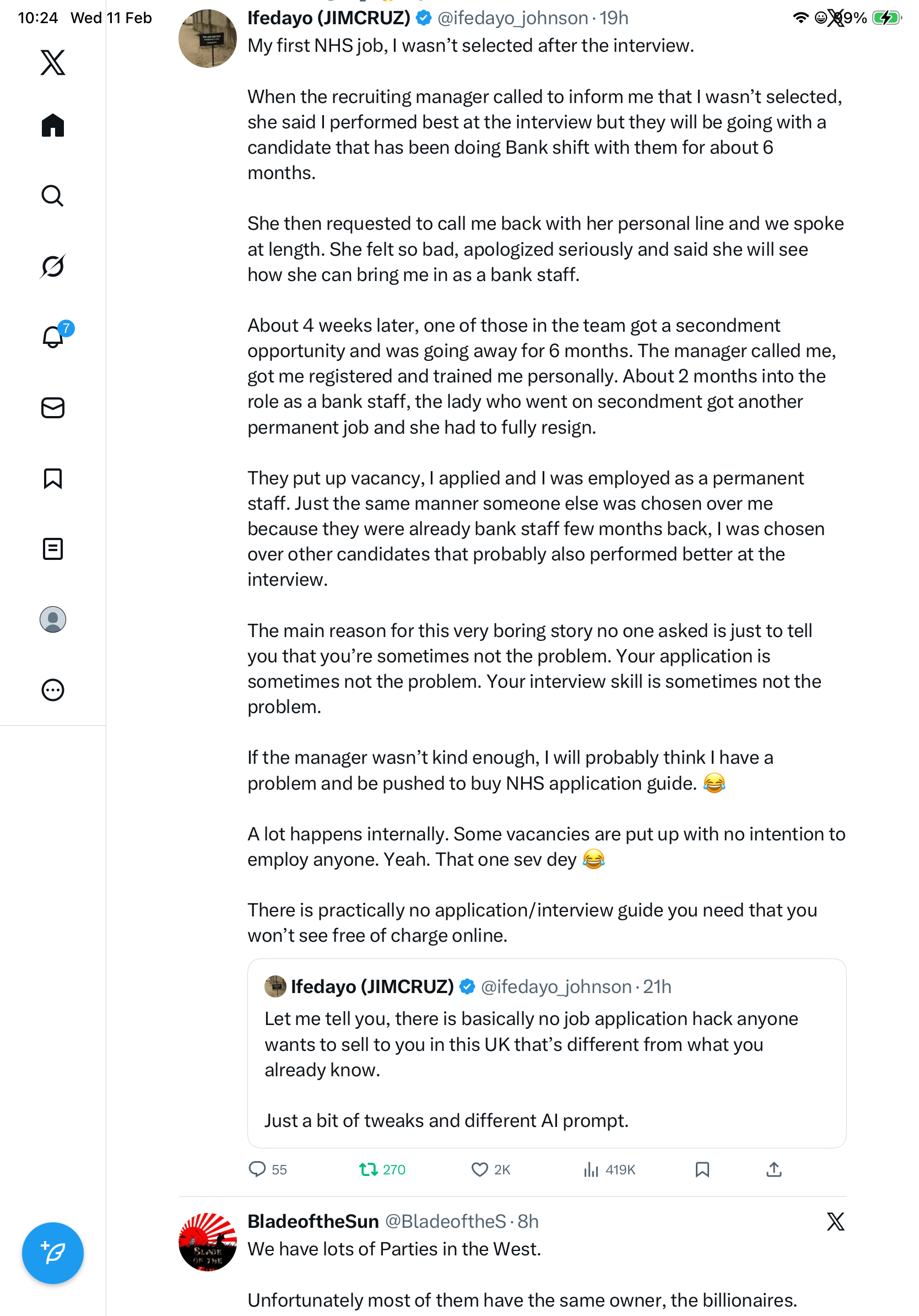919x1316 pixels.
Task: Like the post with 2K likes
Action: (479, 1169)
